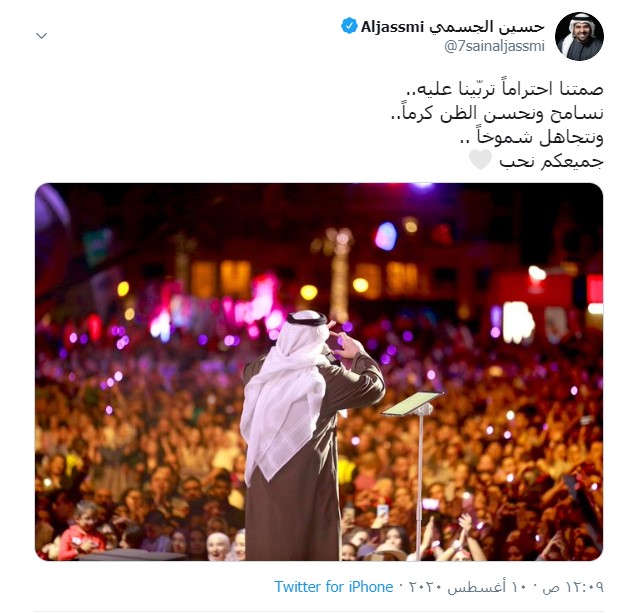The width and height of the screenshot is (630, 613).
Task: Click the words جميعكم نحب
Action: click(551, 161)
